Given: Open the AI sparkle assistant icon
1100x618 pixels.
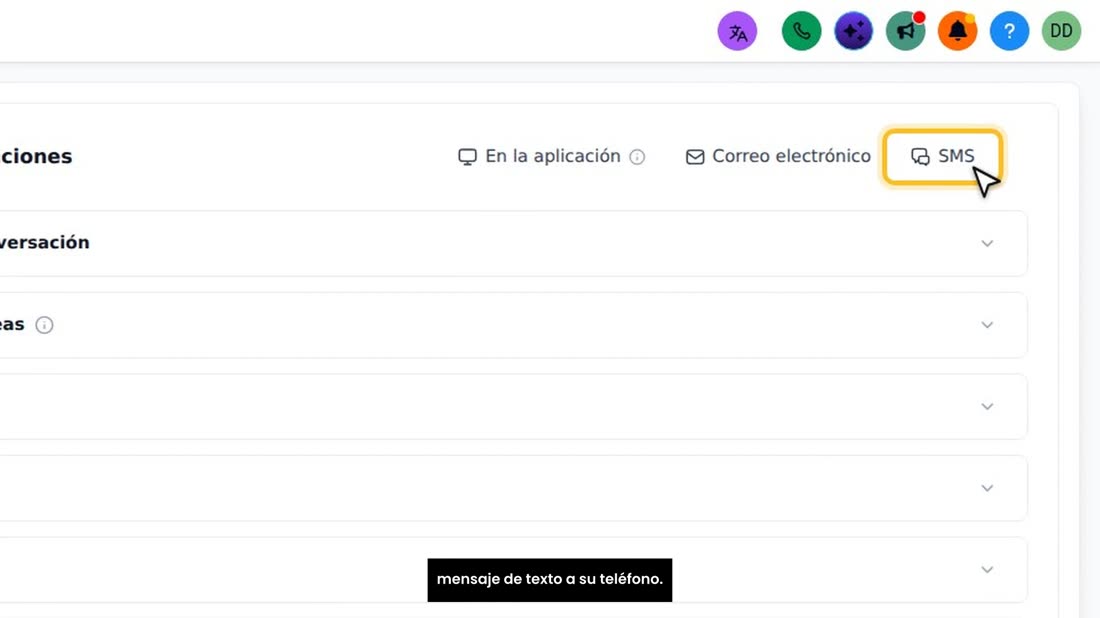Looking at the screenshot, I should 853,31.
